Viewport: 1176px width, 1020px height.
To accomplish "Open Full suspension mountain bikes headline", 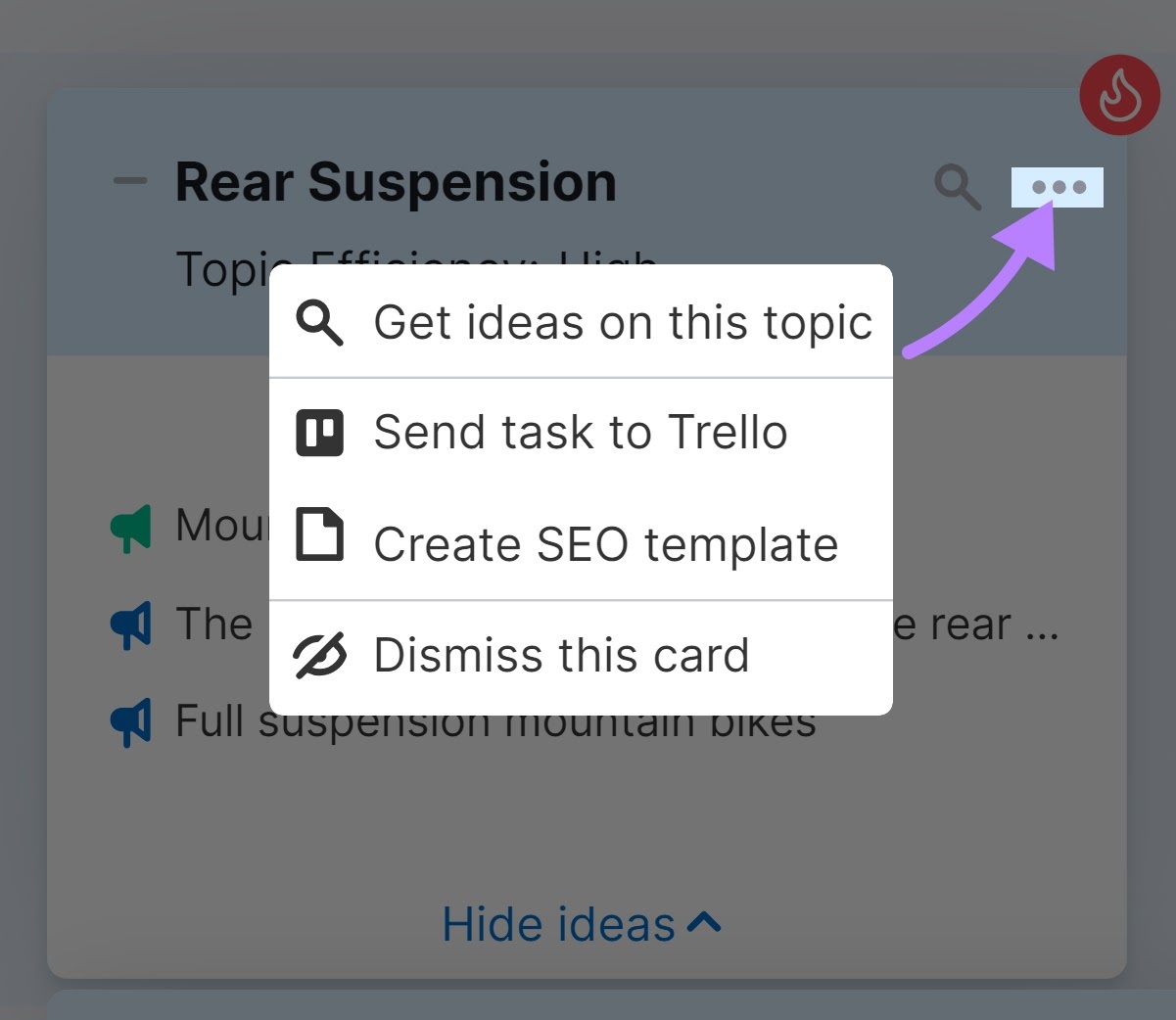I will click(x=495, y=721).
